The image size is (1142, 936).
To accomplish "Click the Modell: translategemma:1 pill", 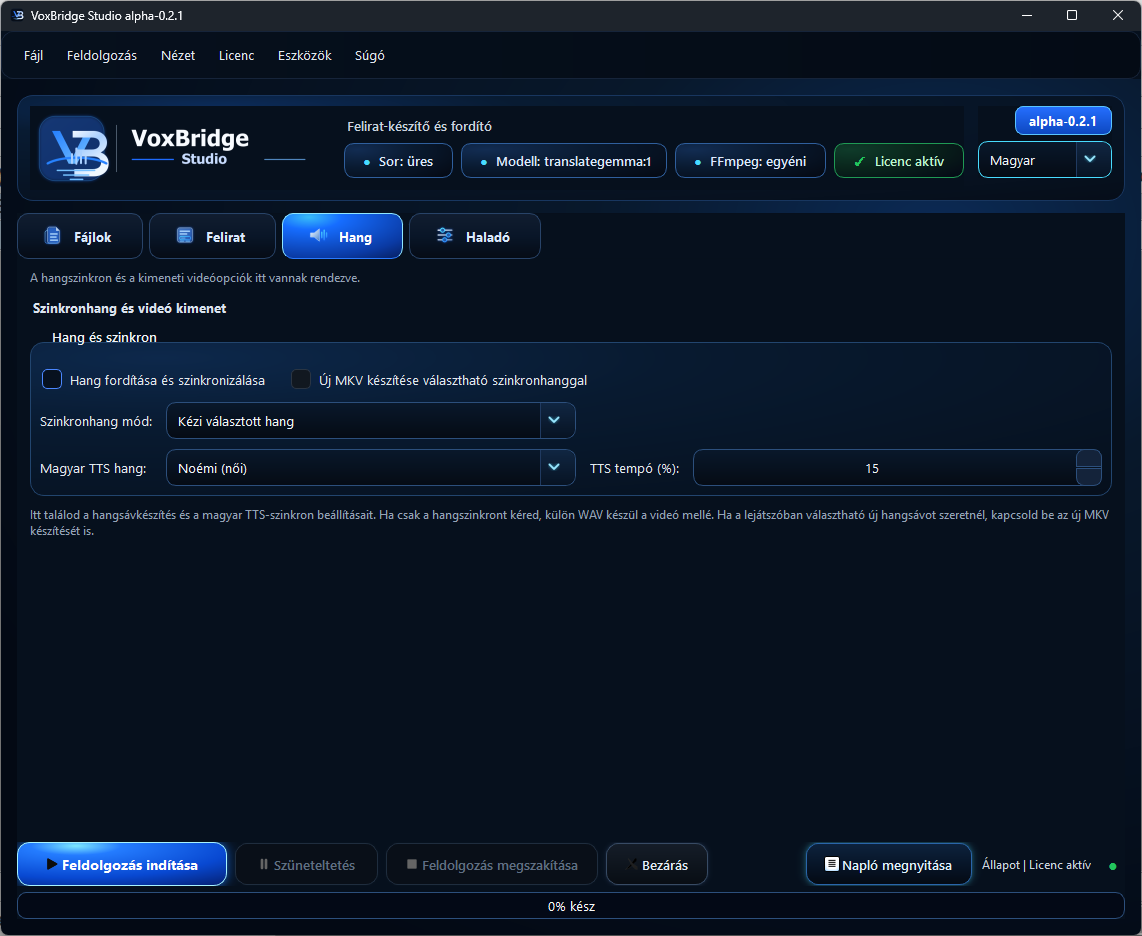I will click(564, 161).
